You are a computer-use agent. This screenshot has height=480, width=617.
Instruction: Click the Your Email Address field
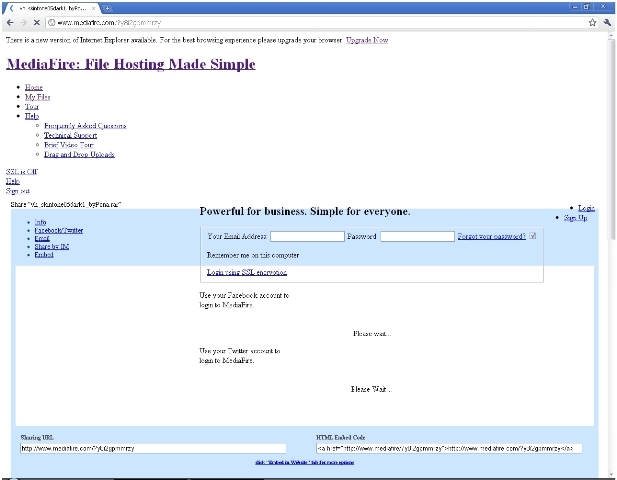(x=307, y=237)
